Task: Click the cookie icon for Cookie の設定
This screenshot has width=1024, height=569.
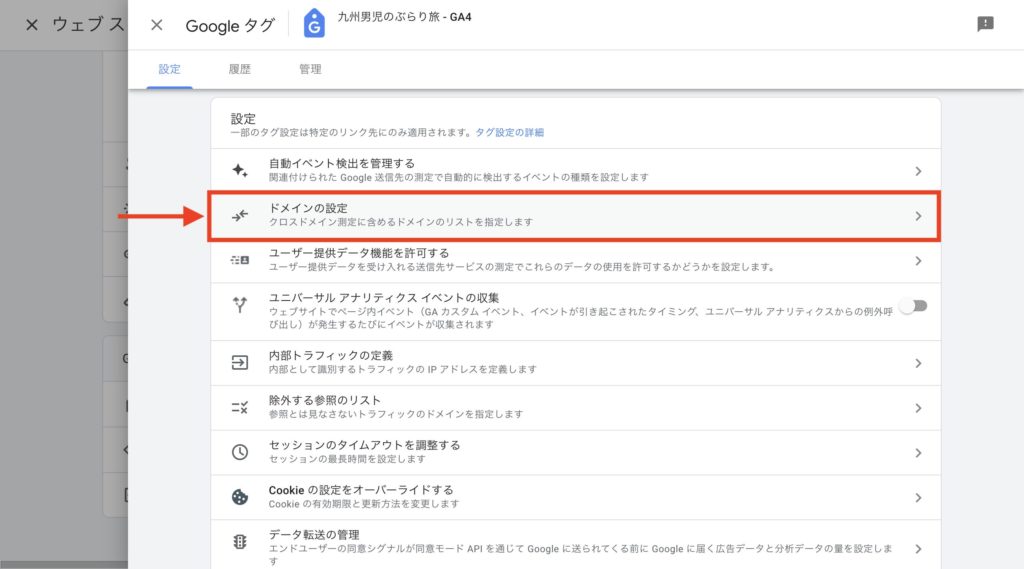Action: pyautogui.click(x=240, y=497)
